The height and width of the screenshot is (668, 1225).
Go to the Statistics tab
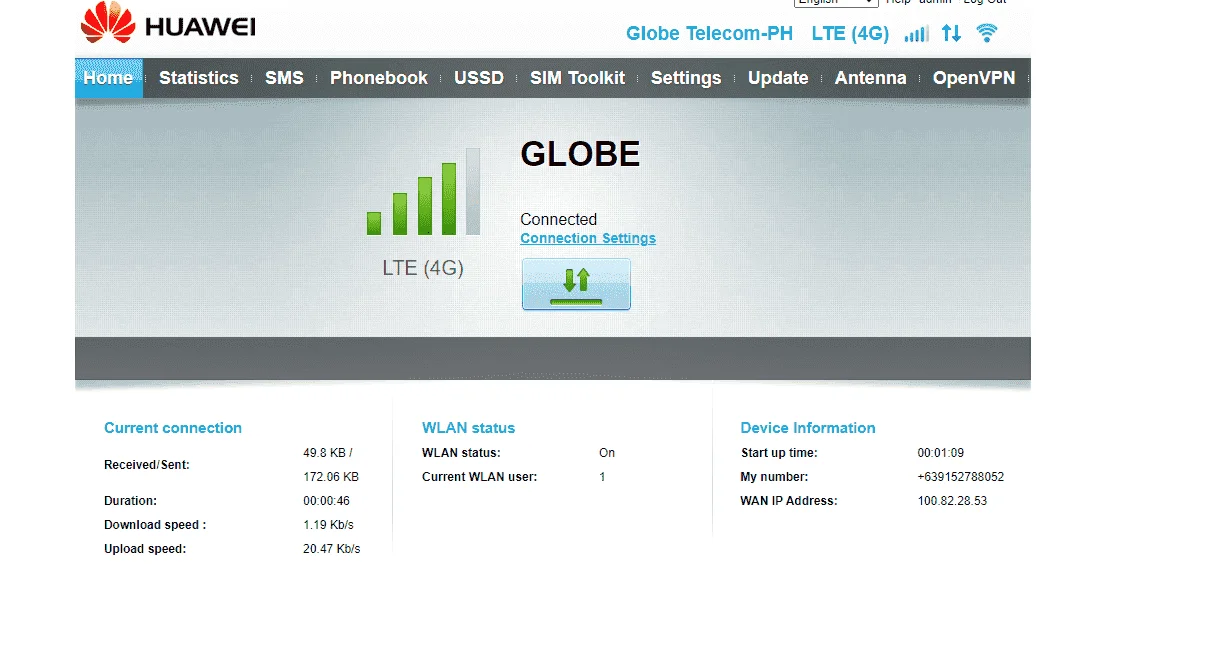pos(199,78)
